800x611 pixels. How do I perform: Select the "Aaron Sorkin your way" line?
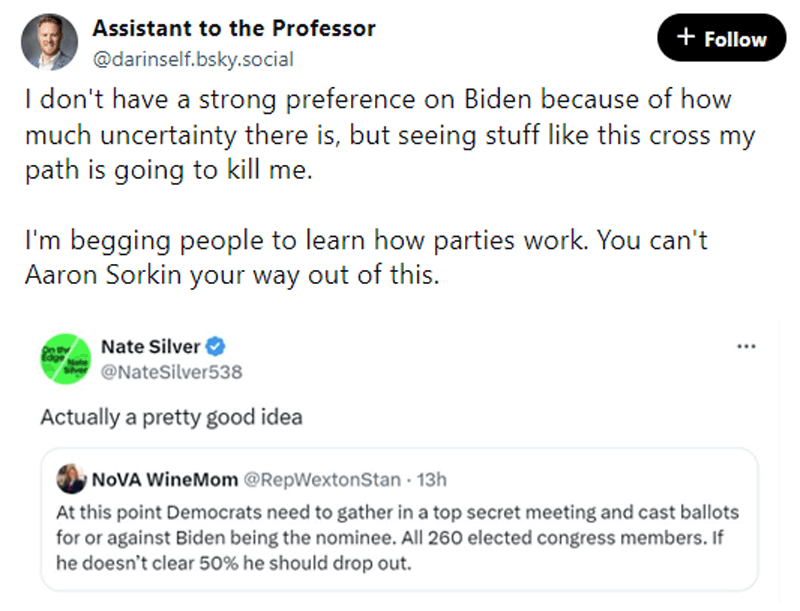(x=232, y=275)
